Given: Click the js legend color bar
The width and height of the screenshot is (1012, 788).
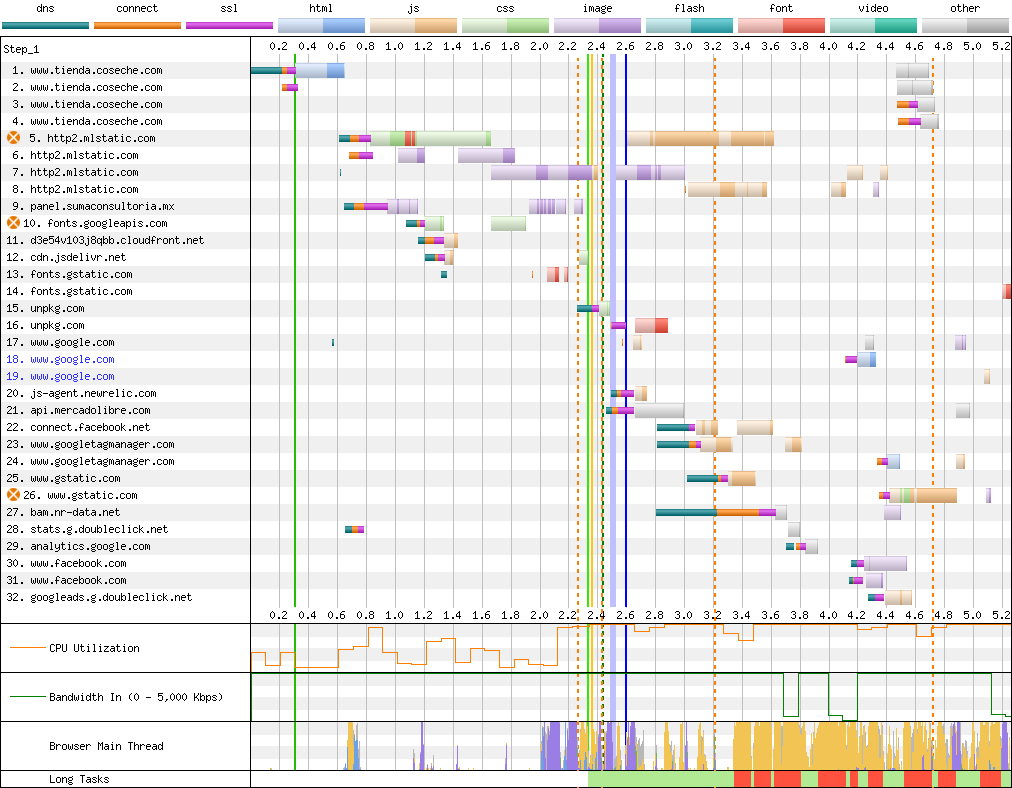Looking at the screenshot, I should (x=413, y=25).
